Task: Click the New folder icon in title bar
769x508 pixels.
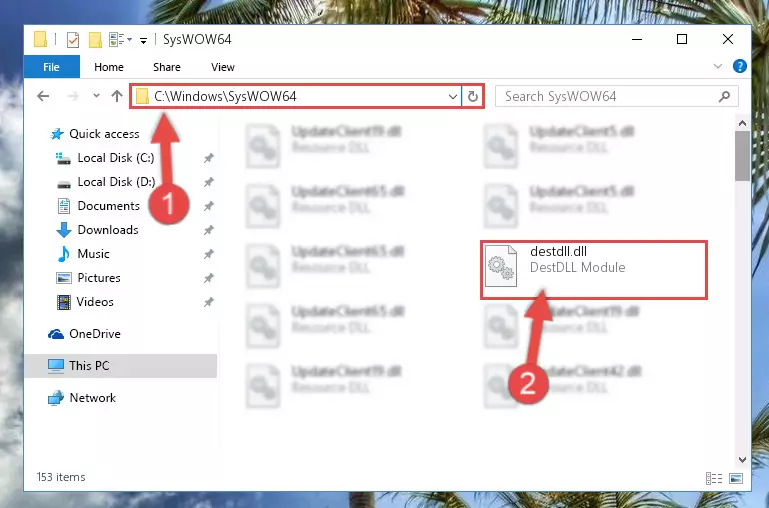Action: (x=95, y=39)
